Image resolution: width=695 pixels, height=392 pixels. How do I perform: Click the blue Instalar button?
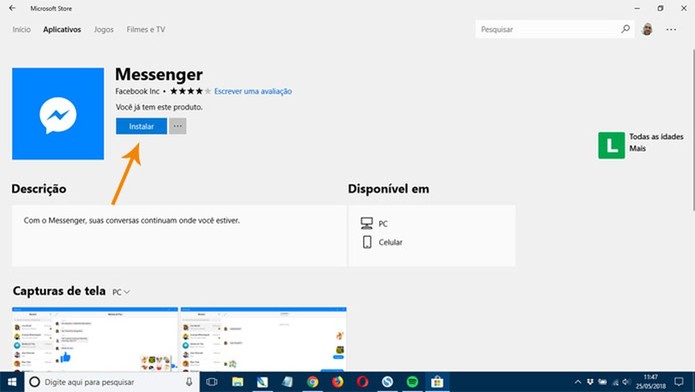pyautogui.click(x=141, y=126)
